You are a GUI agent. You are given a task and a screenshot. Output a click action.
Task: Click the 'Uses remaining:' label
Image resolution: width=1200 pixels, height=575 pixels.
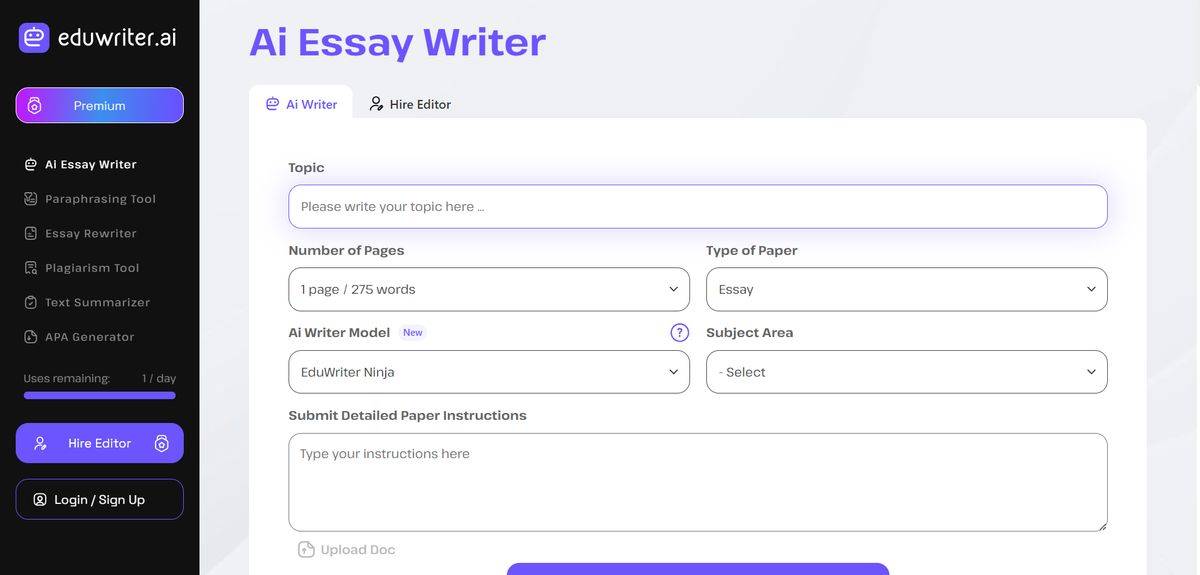pyautogui.click(x=67, y=378)
